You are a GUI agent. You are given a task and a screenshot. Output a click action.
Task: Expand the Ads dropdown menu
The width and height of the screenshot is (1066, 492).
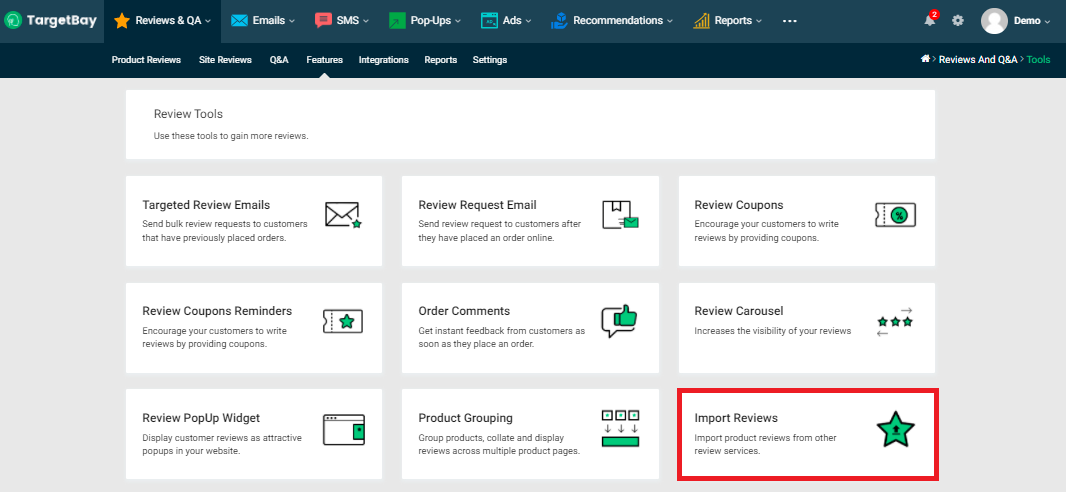point(528,21)
